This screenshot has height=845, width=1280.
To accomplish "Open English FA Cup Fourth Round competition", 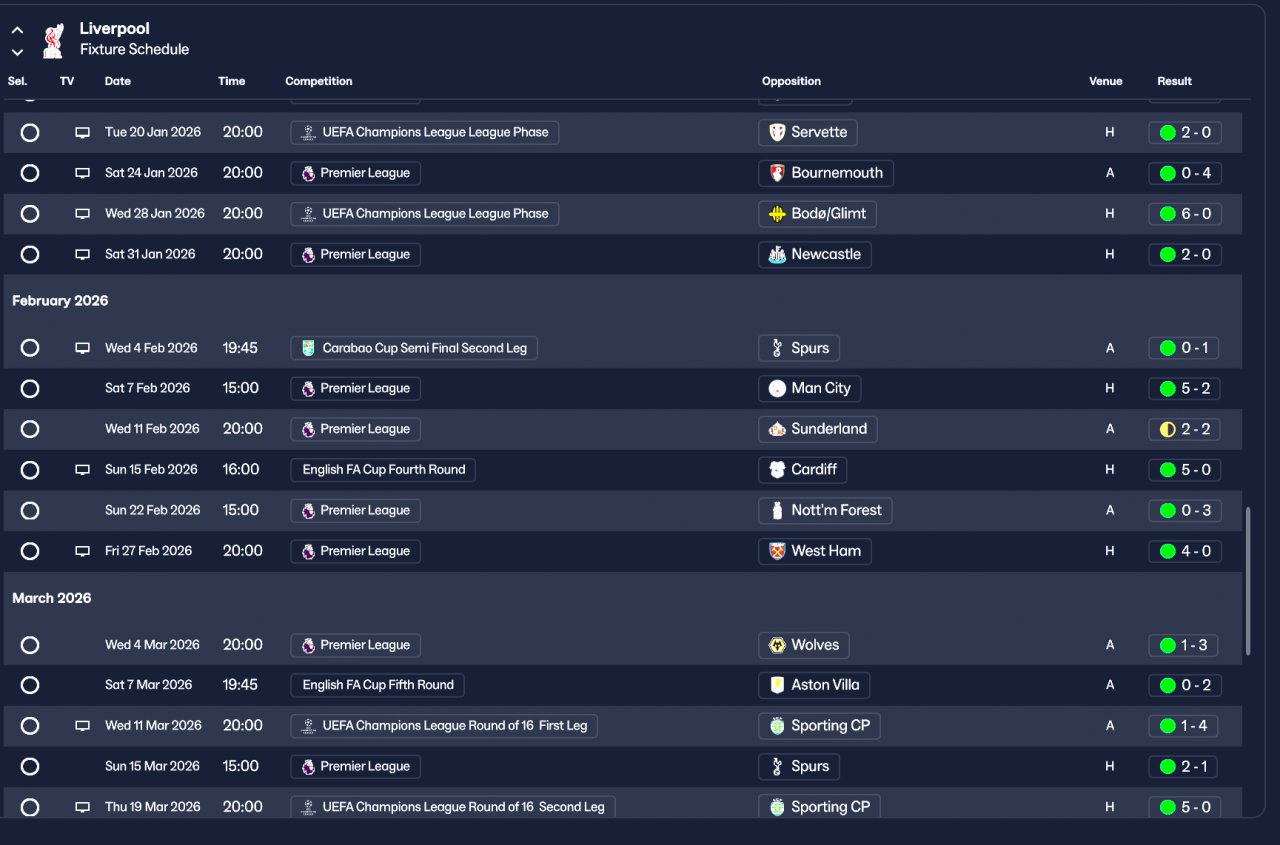I will click(383, 469).
